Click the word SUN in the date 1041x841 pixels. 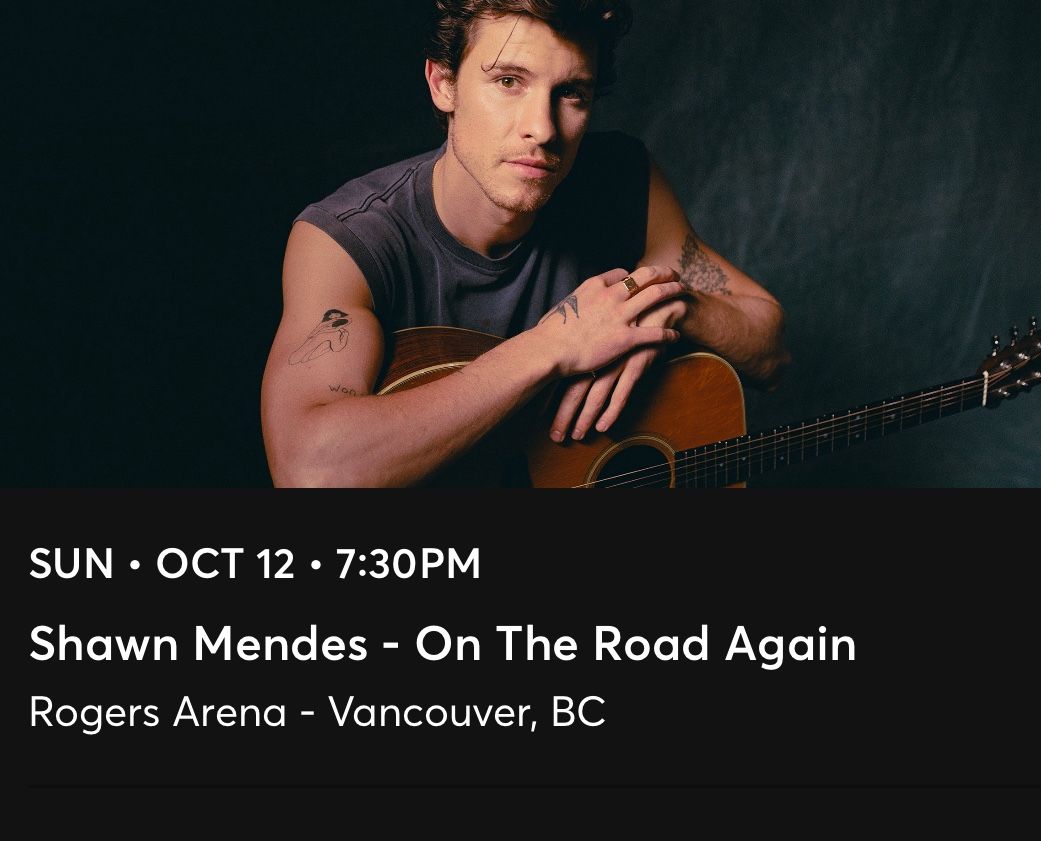(71, 564)
